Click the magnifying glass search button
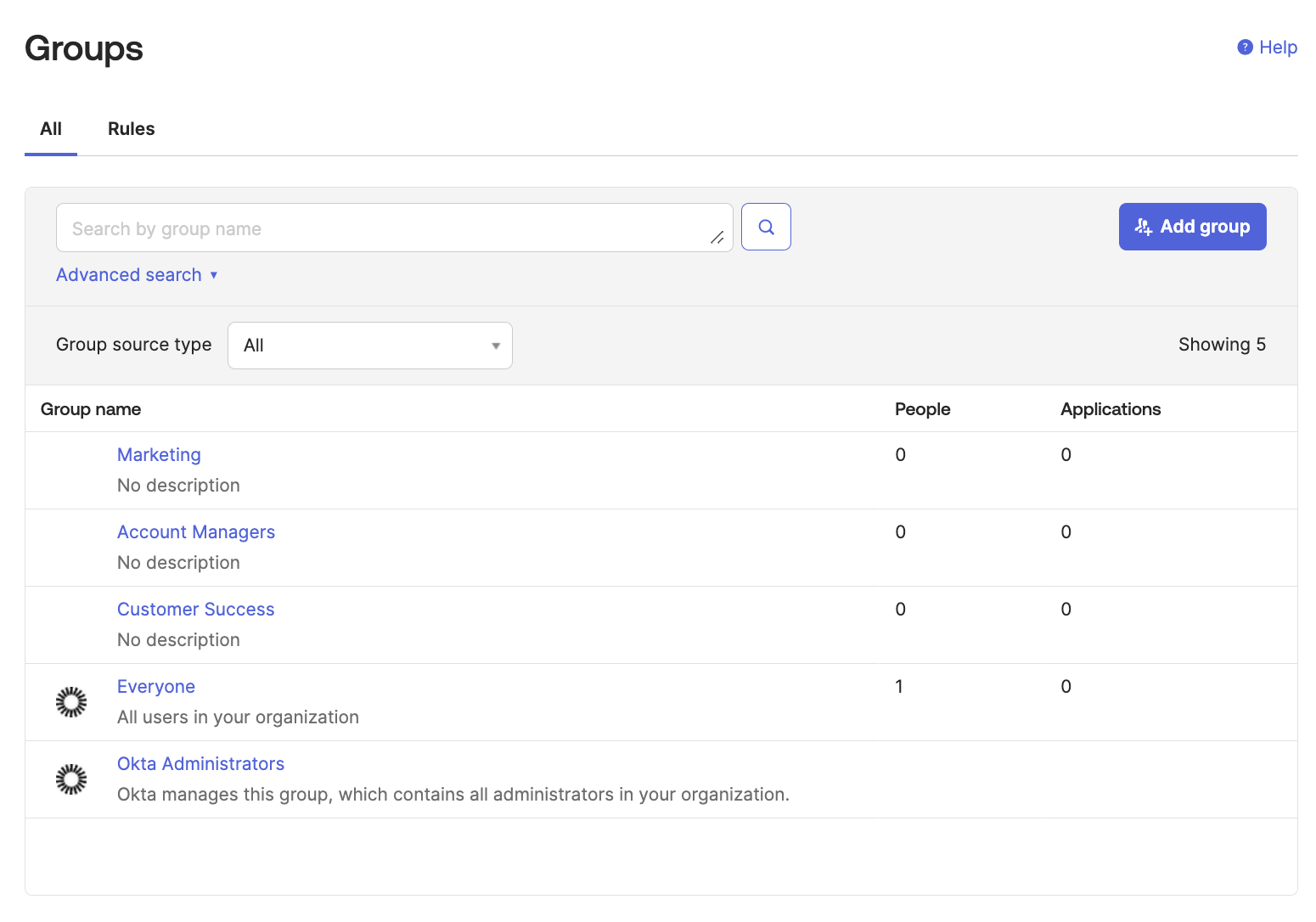This screenshot has height=922, width=1316. click(766, 227)
